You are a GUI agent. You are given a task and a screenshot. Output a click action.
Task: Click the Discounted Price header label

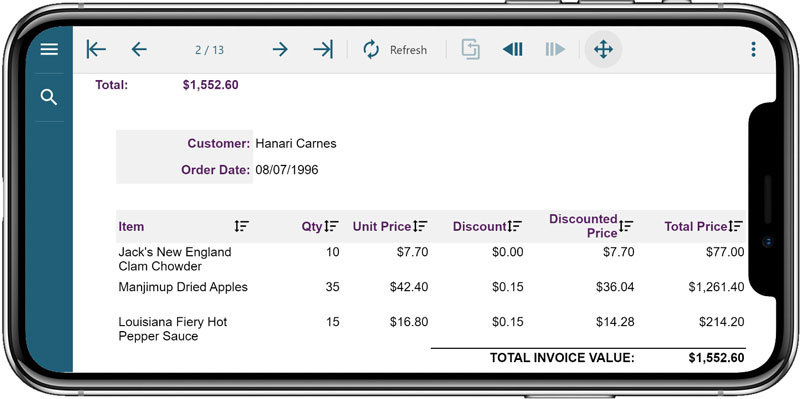(x=583, y=226)
